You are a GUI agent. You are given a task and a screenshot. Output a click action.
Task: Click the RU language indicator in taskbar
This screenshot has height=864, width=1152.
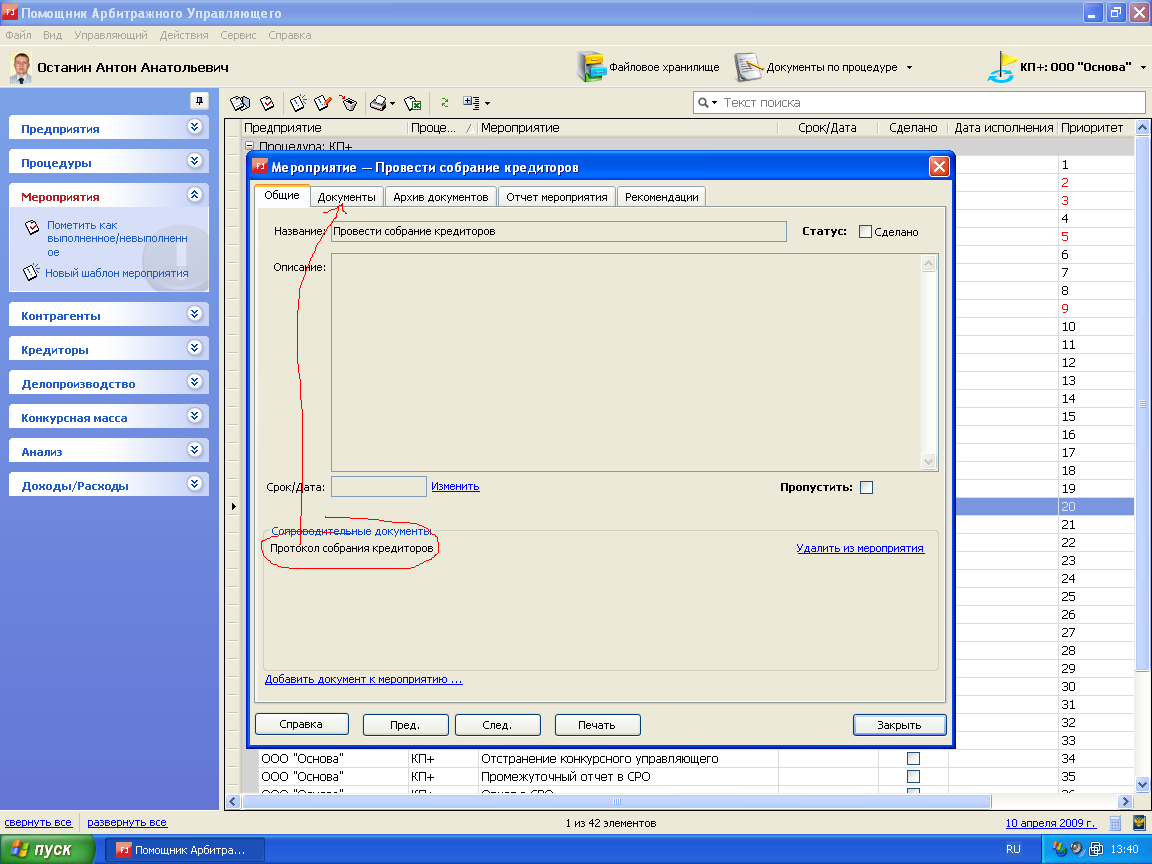click(x=1013, y=849)
